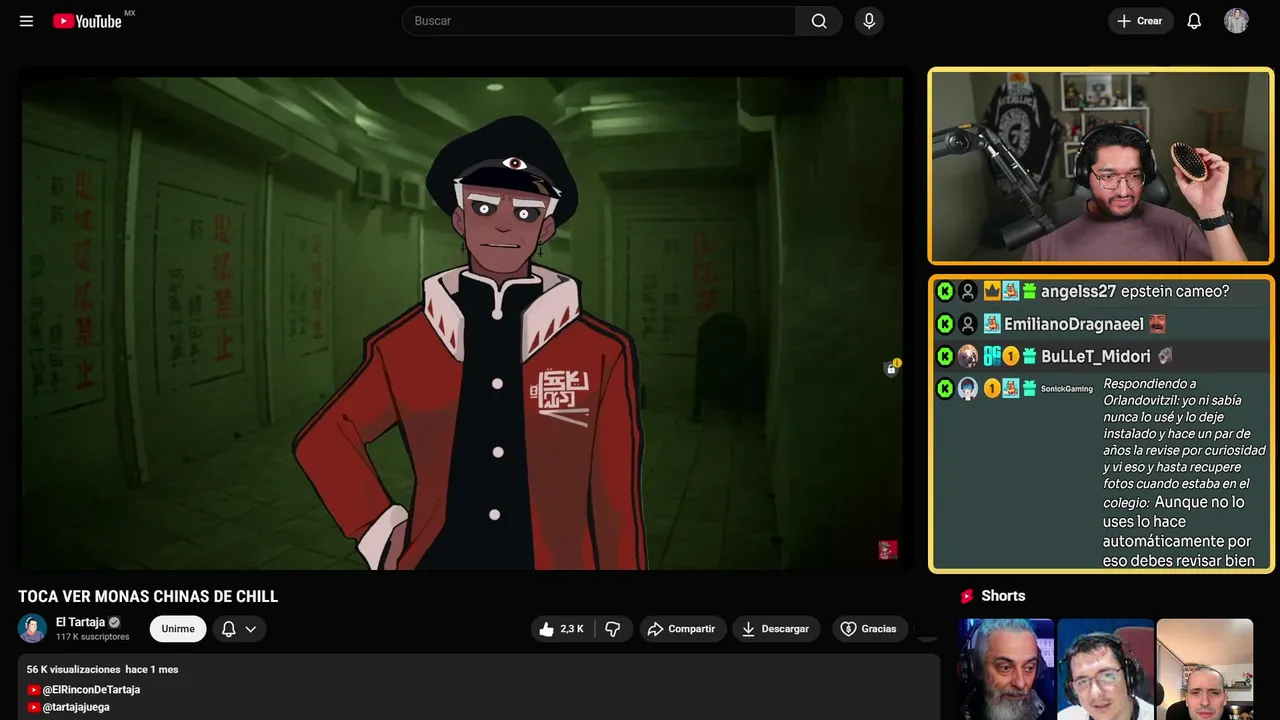Viewport: 1280px width, 720px height.
Task: Open the @ElRinconDeTartaja link
Action: click(x=91, y=690)
